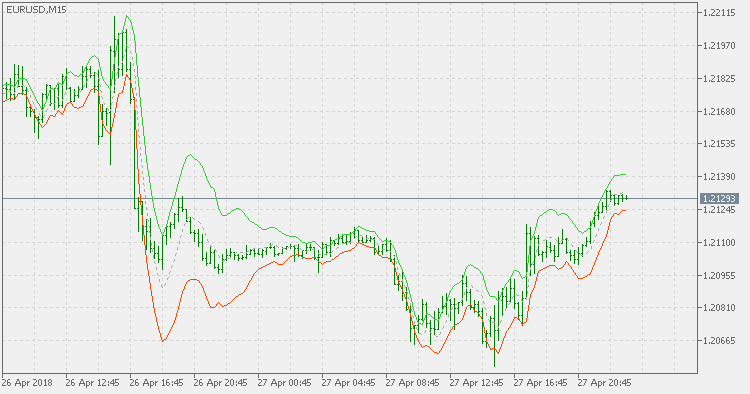Click the 27 Apr 00:45 time label
750x394 pixels.
click(285, 383)
